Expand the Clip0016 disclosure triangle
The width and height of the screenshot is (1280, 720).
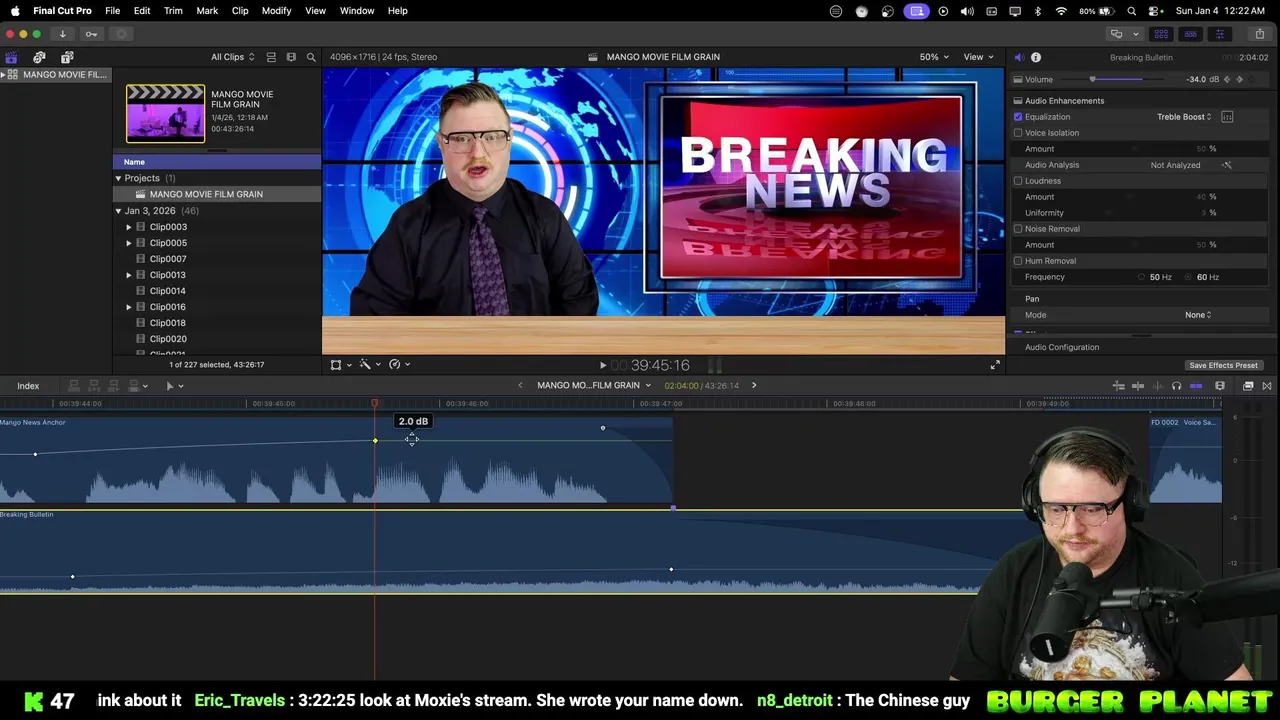pyautogui.click(x=129, y=307)
